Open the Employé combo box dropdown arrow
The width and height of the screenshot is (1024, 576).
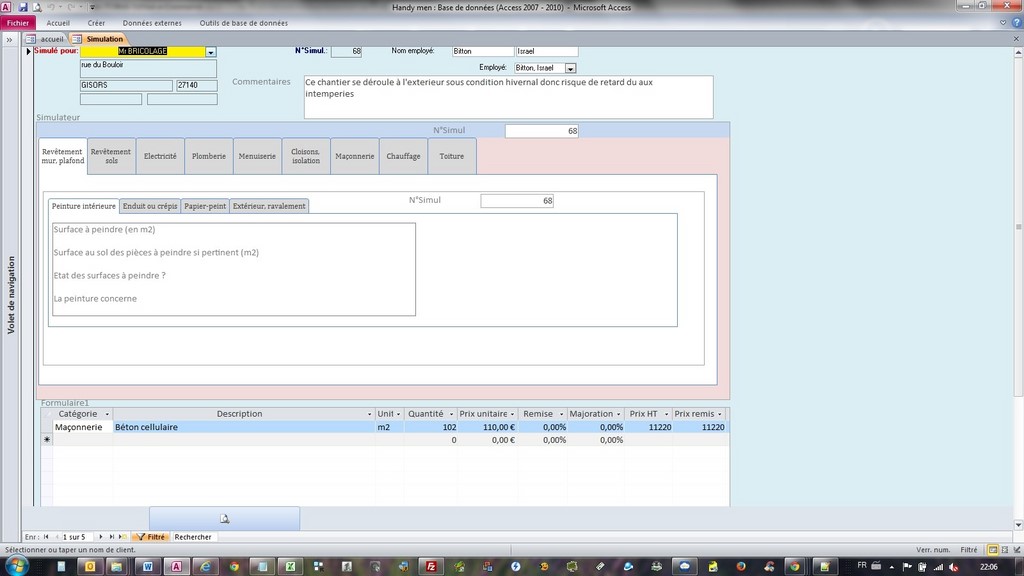tap(570, 68)
